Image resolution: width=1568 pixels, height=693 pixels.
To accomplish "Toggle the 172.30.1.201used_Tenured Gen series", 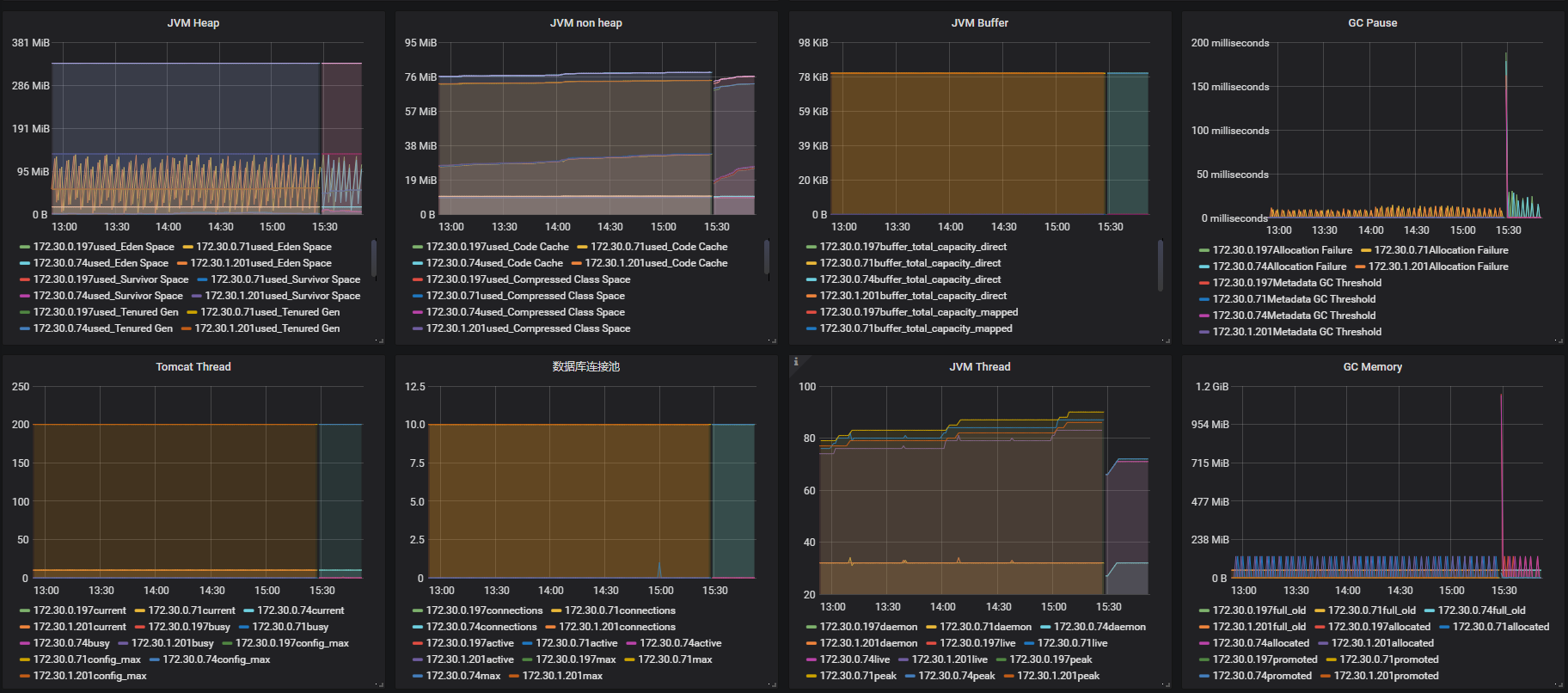I will coord(267,328).
